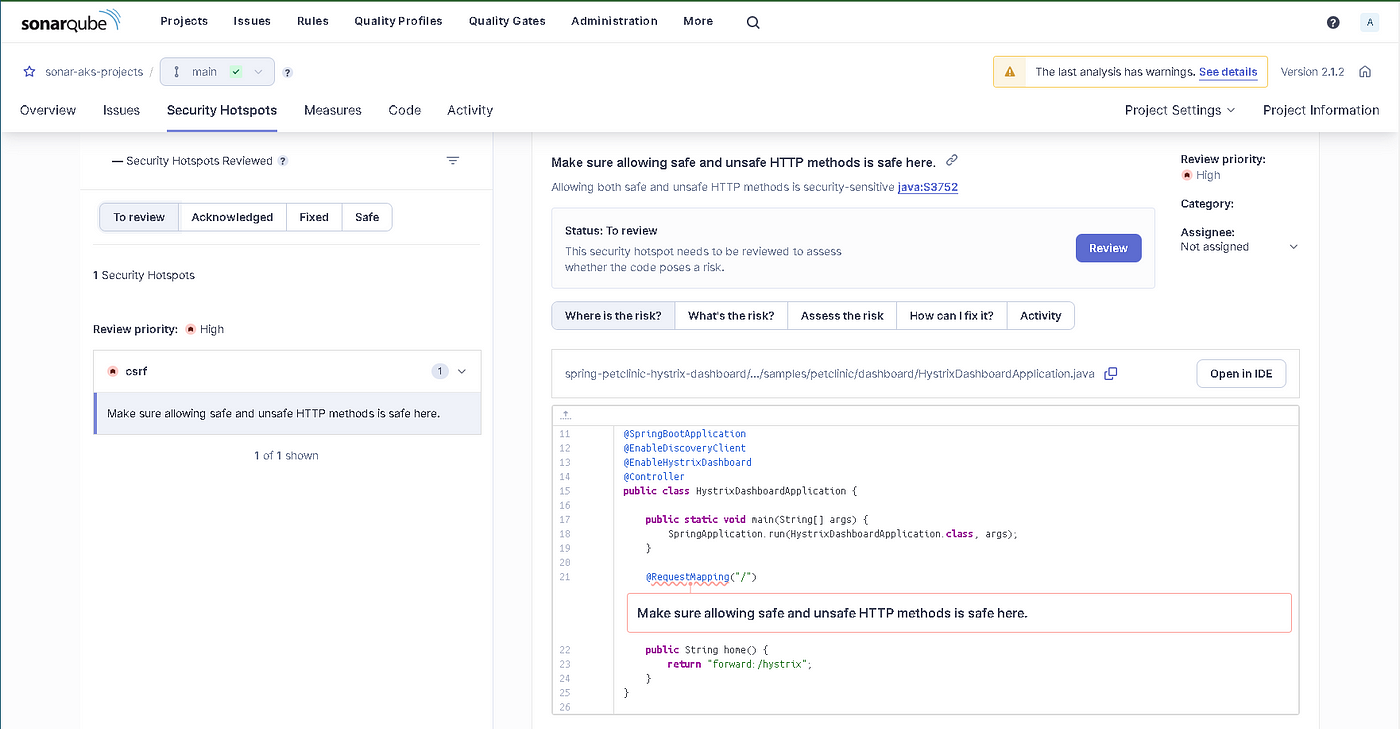Open the See details link
The image size is (1400, 729).
tap(1228, 72)
